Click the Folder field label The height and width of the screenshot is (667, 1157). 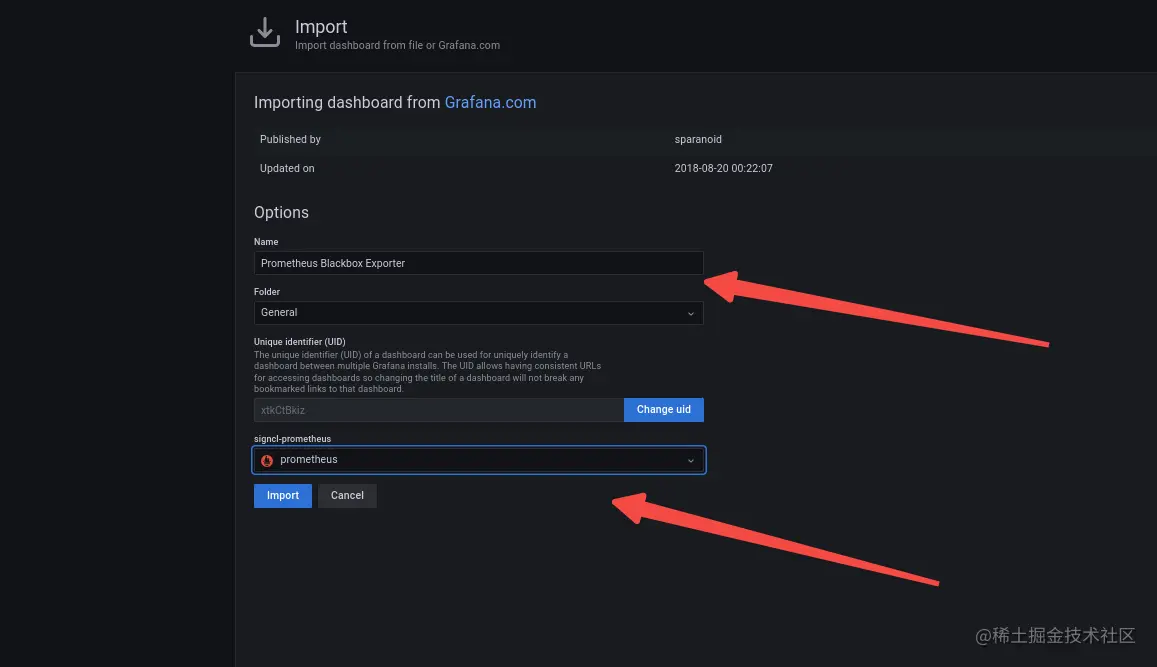click(267, 291)
